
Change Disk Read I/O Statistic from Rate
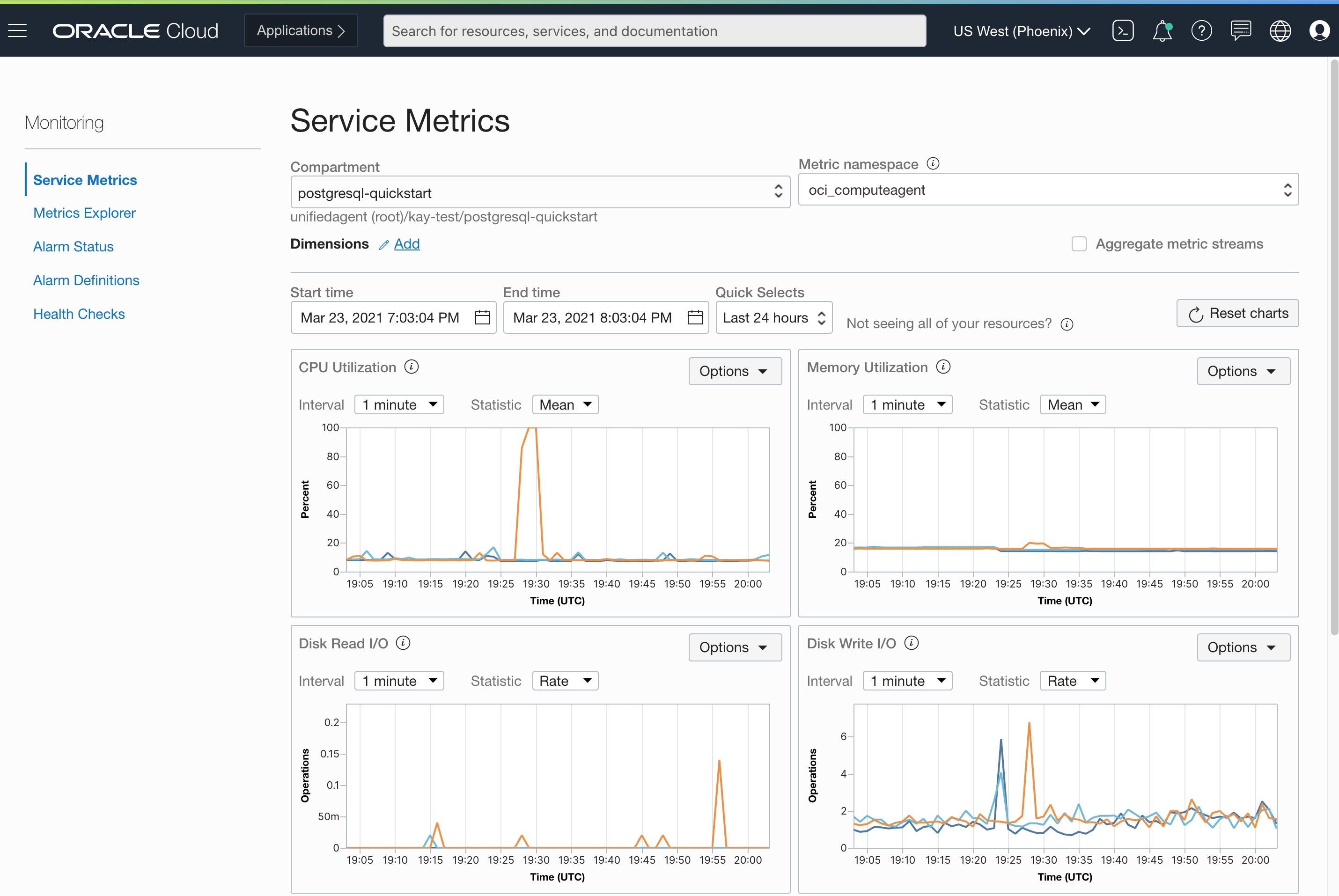[565, 681]
